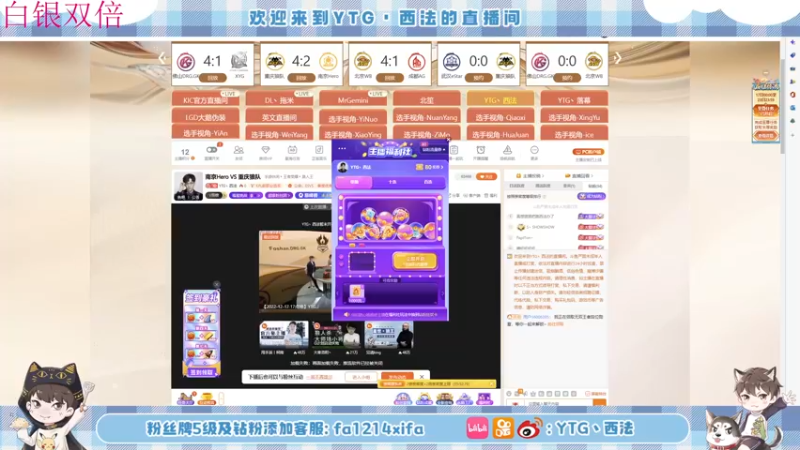Click the clipboard list icon in toolbar

pos(454,150)
